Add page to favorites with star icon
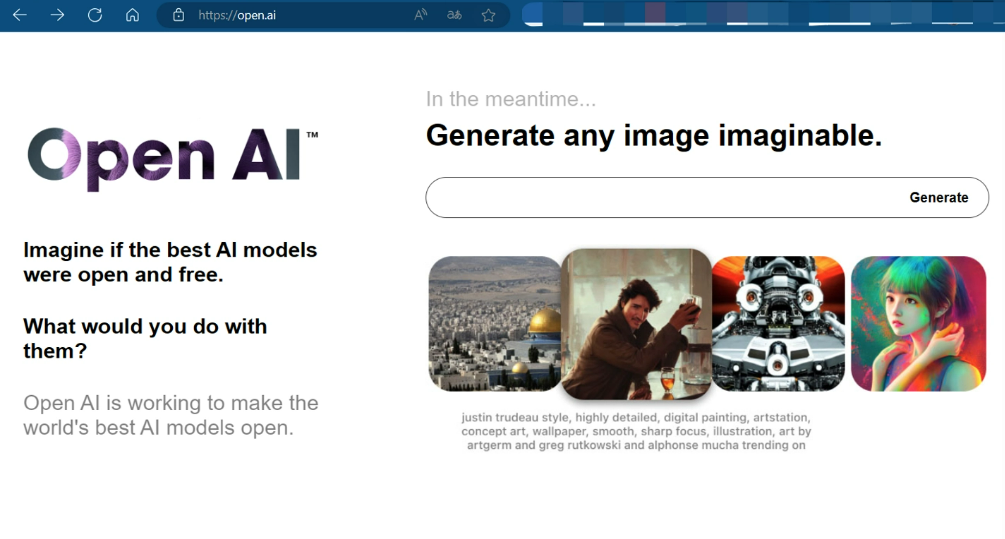1005x539 pixels. coord(488,15)
